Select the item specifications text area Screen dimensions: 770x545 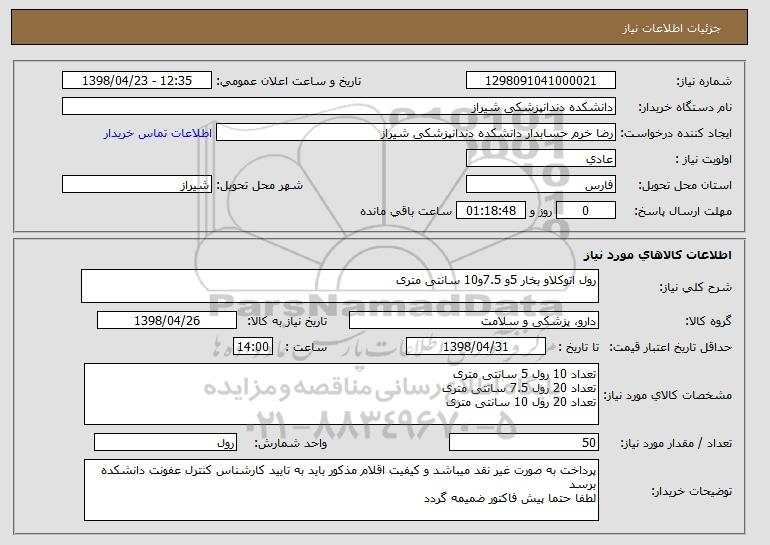click(x=341, y=394)
